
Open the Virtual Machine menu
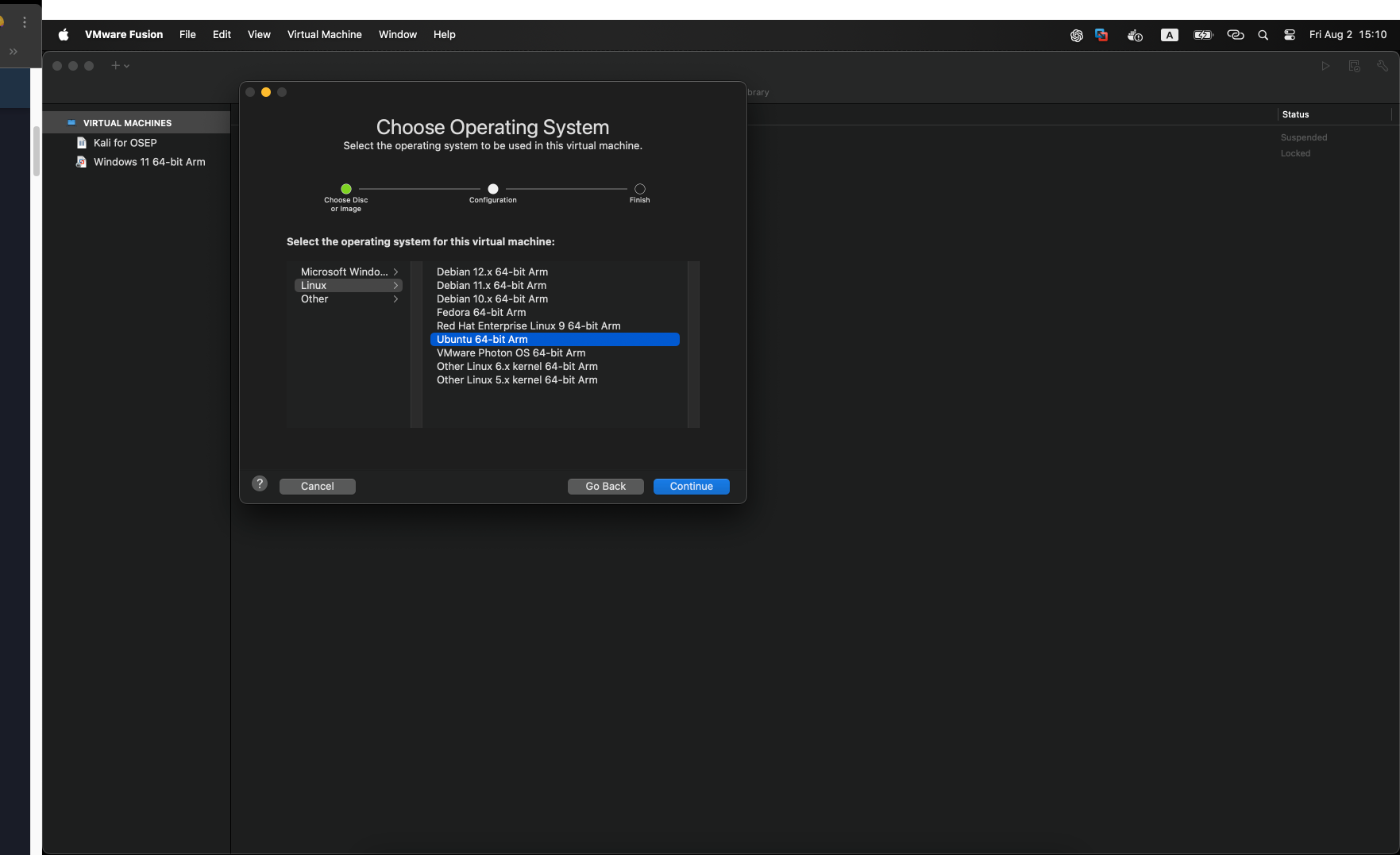[x=324, y=35]
